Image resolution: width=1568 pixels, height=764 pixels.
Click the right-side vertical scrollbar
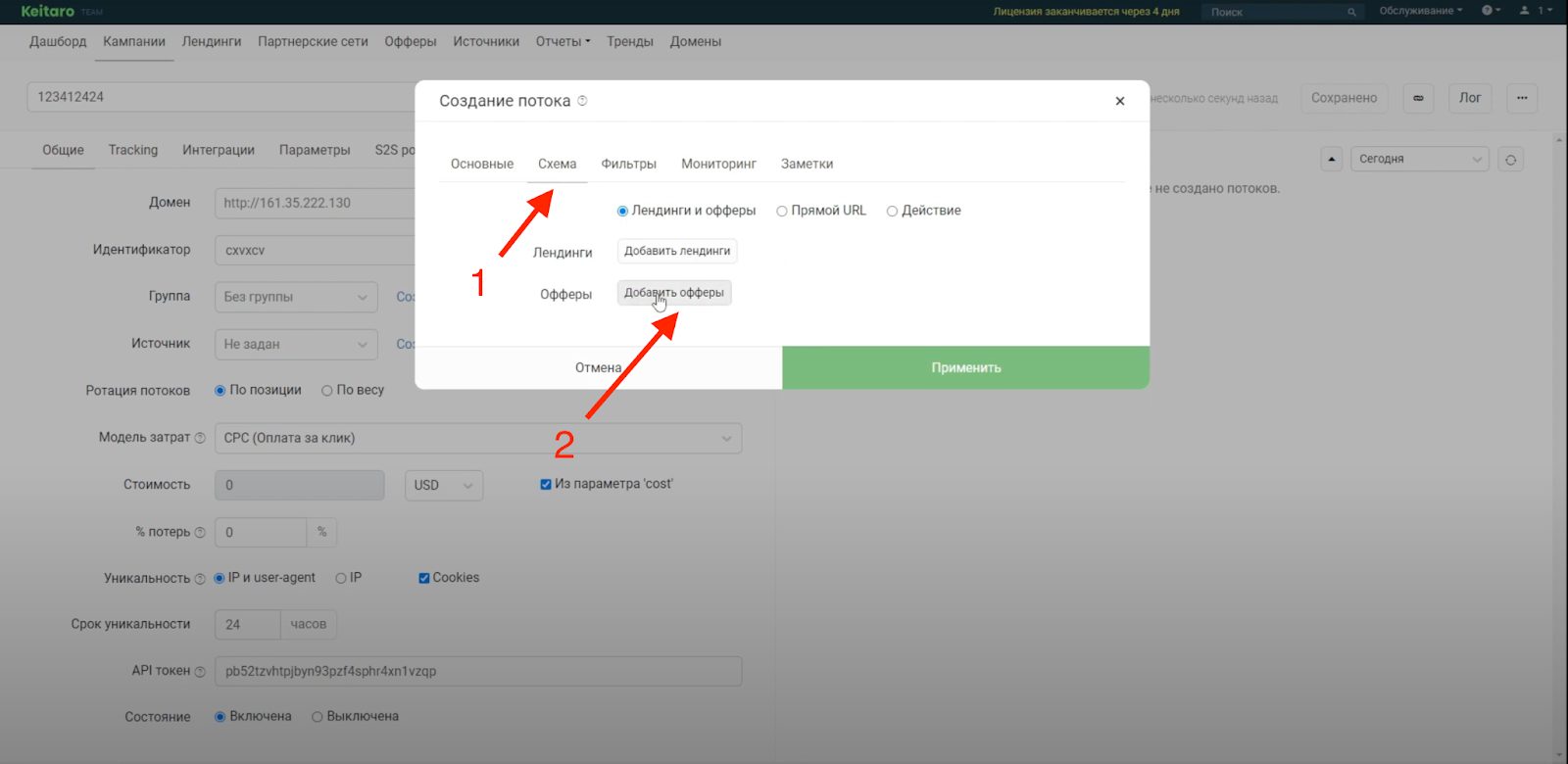pyautogui.click(x=1562, y=392)
